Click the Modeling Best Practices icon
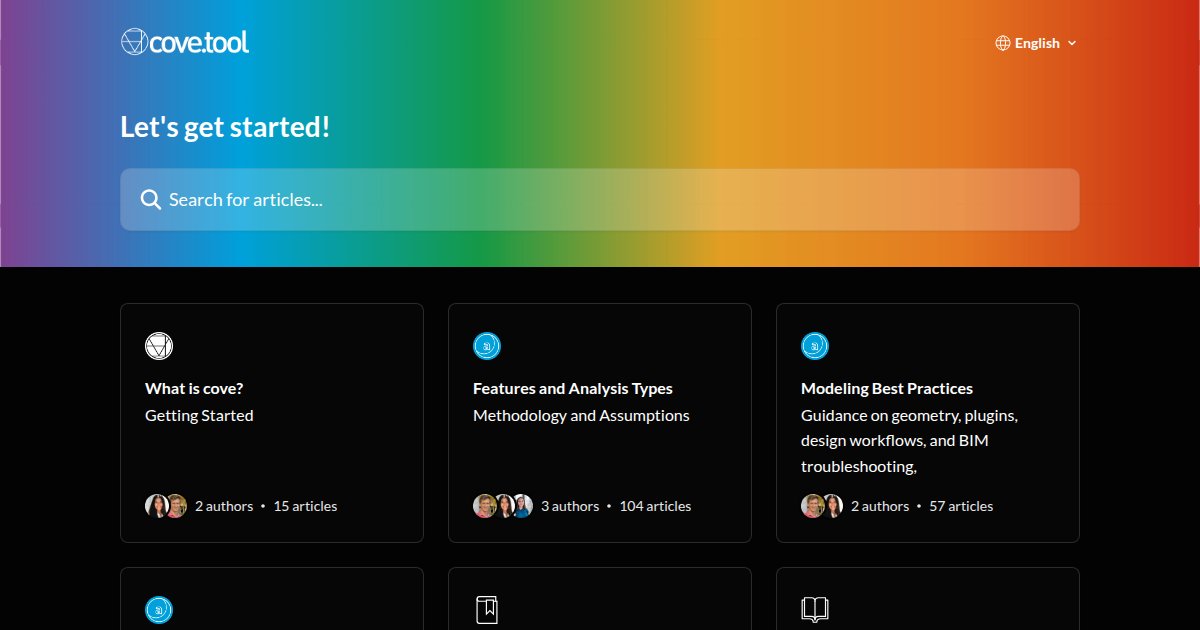Image resolution: width=1200 pixels, height=630 pixels. [x=815, y=346]
